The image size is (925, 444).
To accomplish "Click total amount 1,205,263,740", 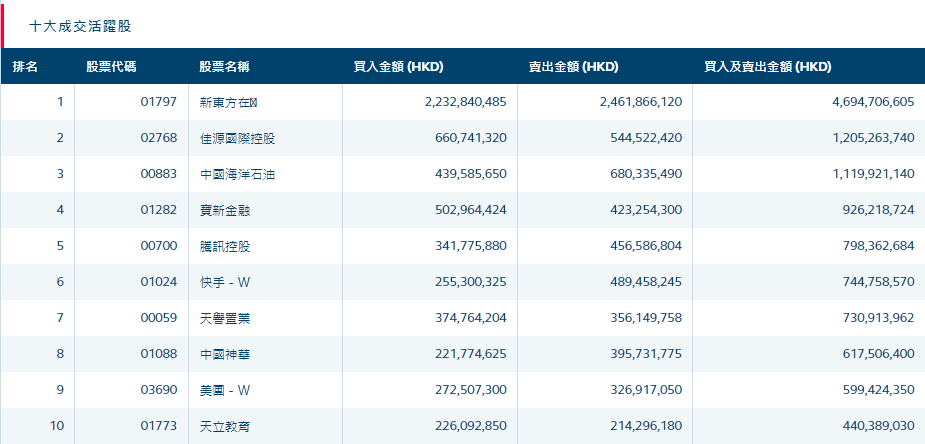I will click(874, 138).
